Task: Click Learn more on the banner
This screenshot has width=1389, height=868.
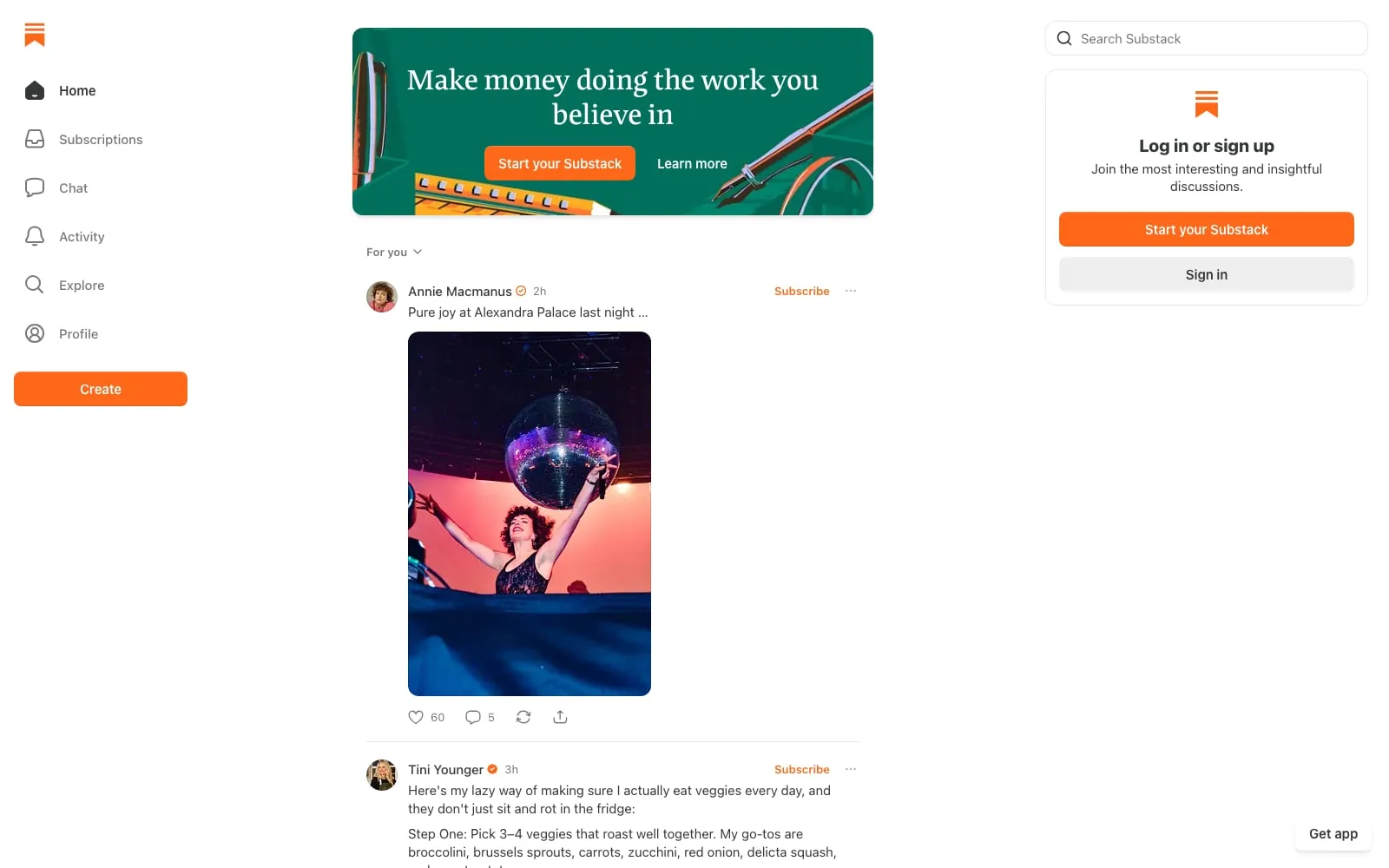Action: (692, 163)
